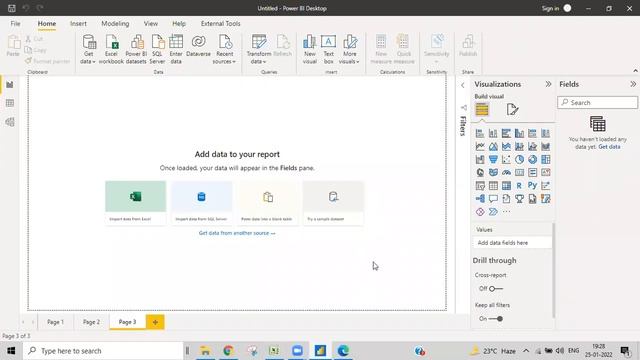Click Sign in at the title bar
Image resolution: width=640 pixels, height=360 pixels.
coord(550,8)
